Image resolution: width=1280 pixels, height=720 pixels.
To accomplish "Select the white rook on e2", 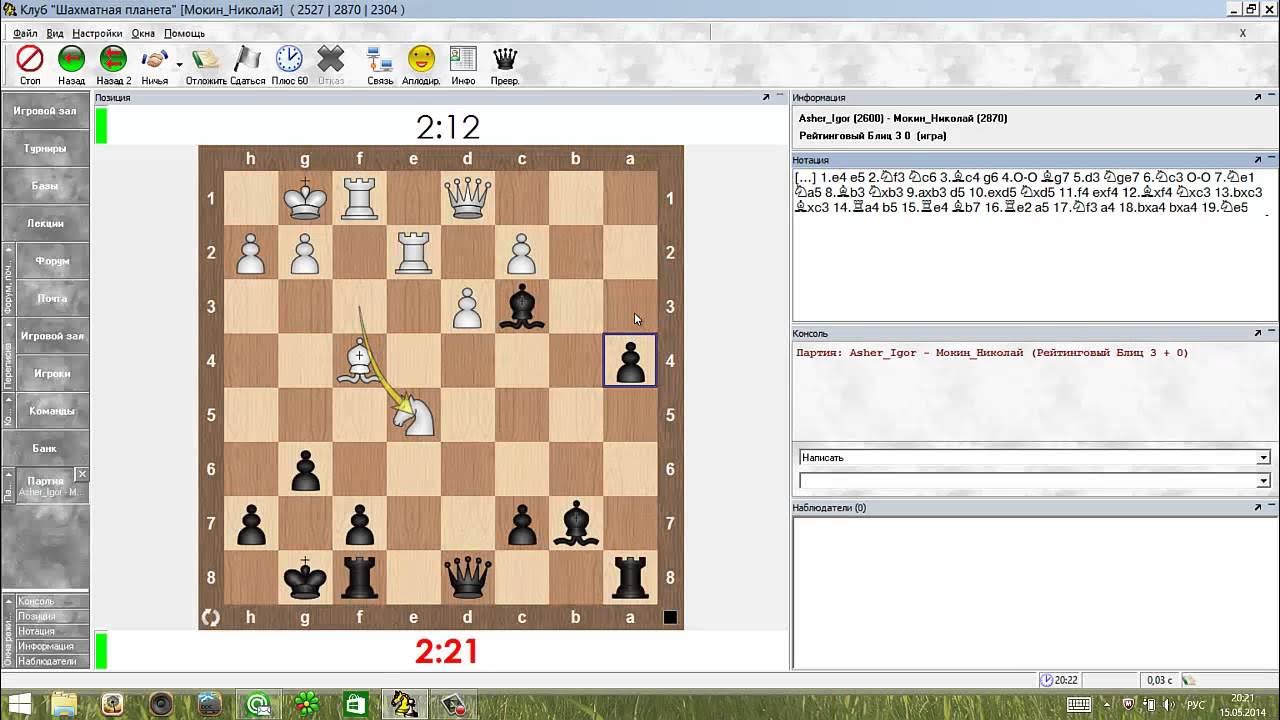I will [414, 252].
